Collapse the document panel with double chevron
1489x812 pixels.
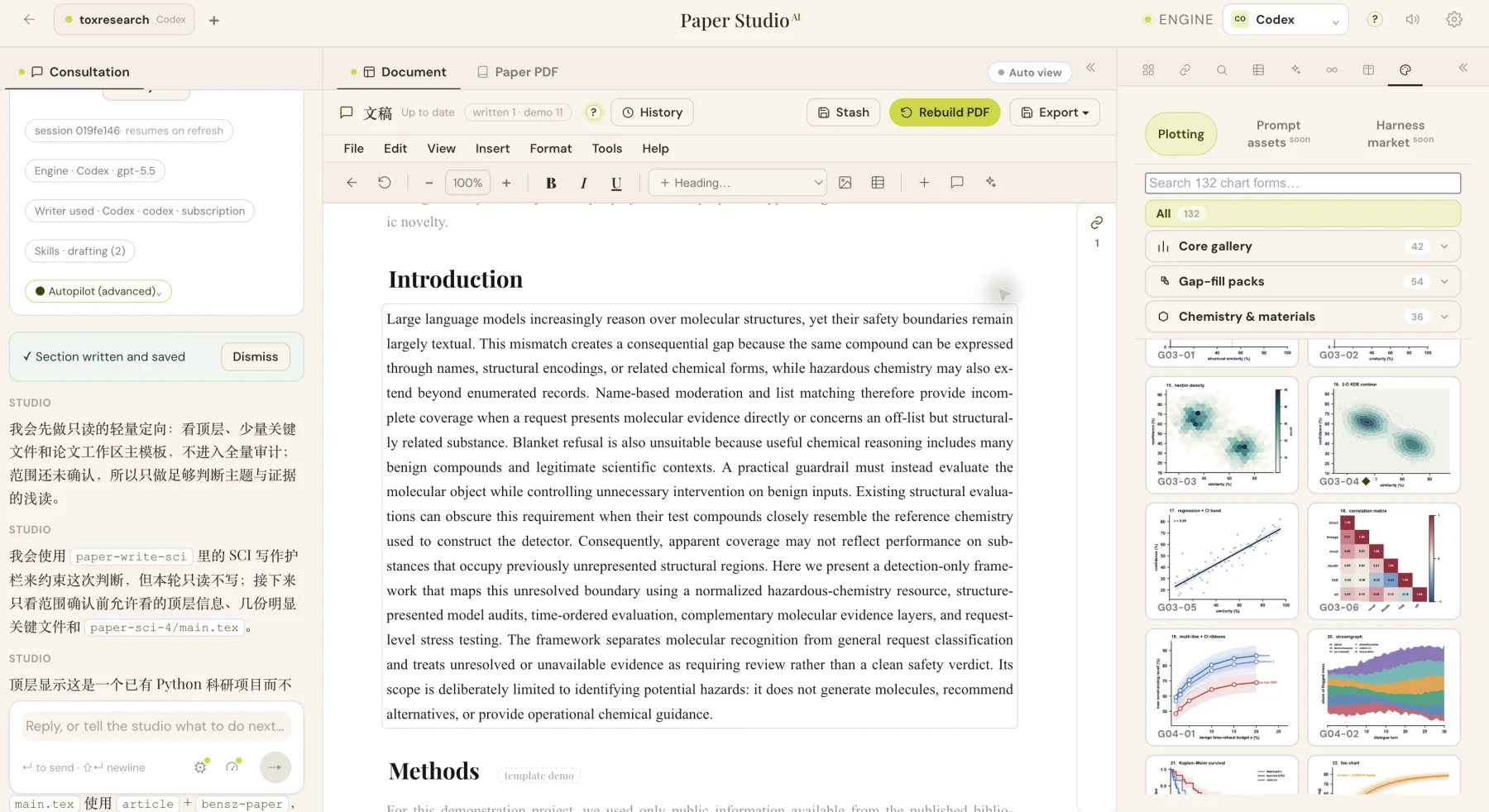(x=1091, y=68)
